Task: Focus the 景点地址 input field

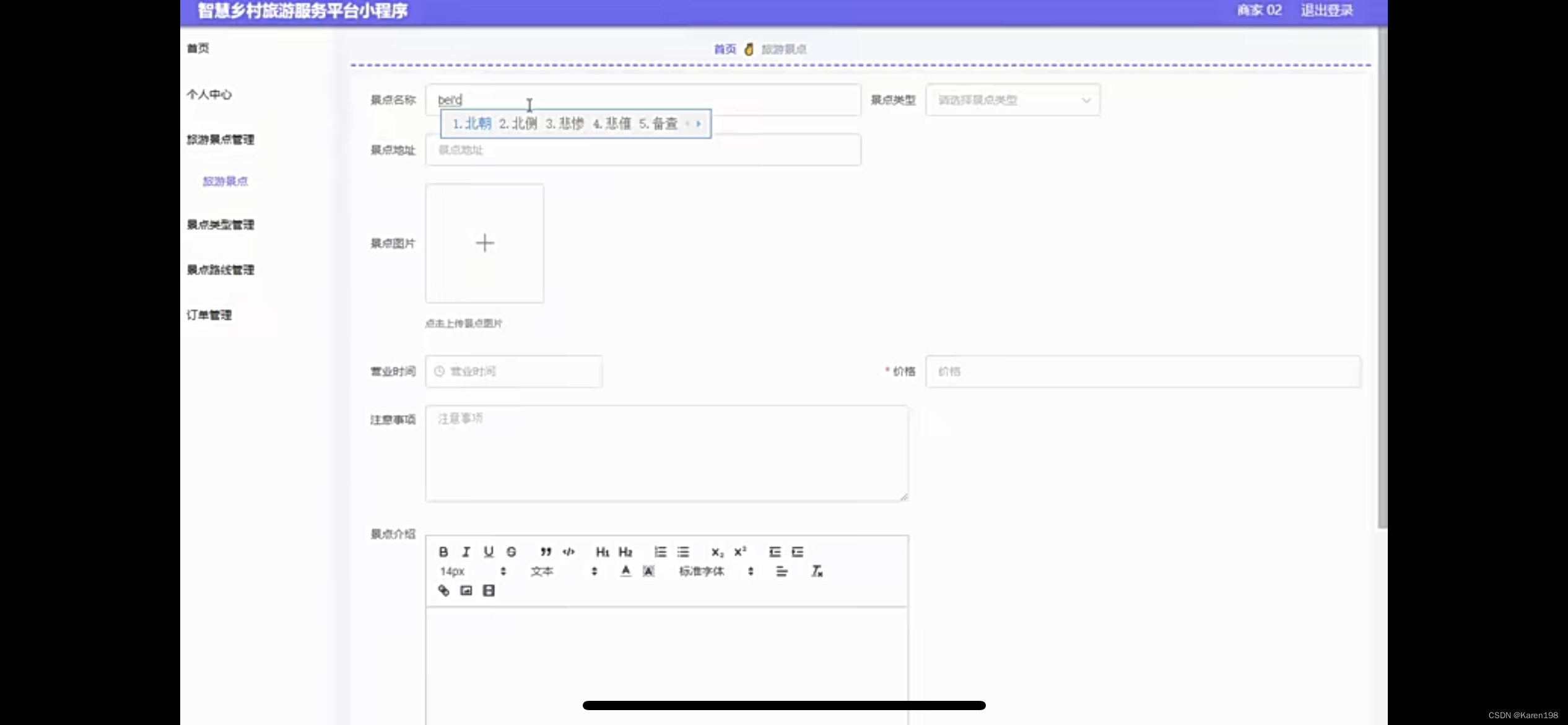Action: (x=643, y=150)
